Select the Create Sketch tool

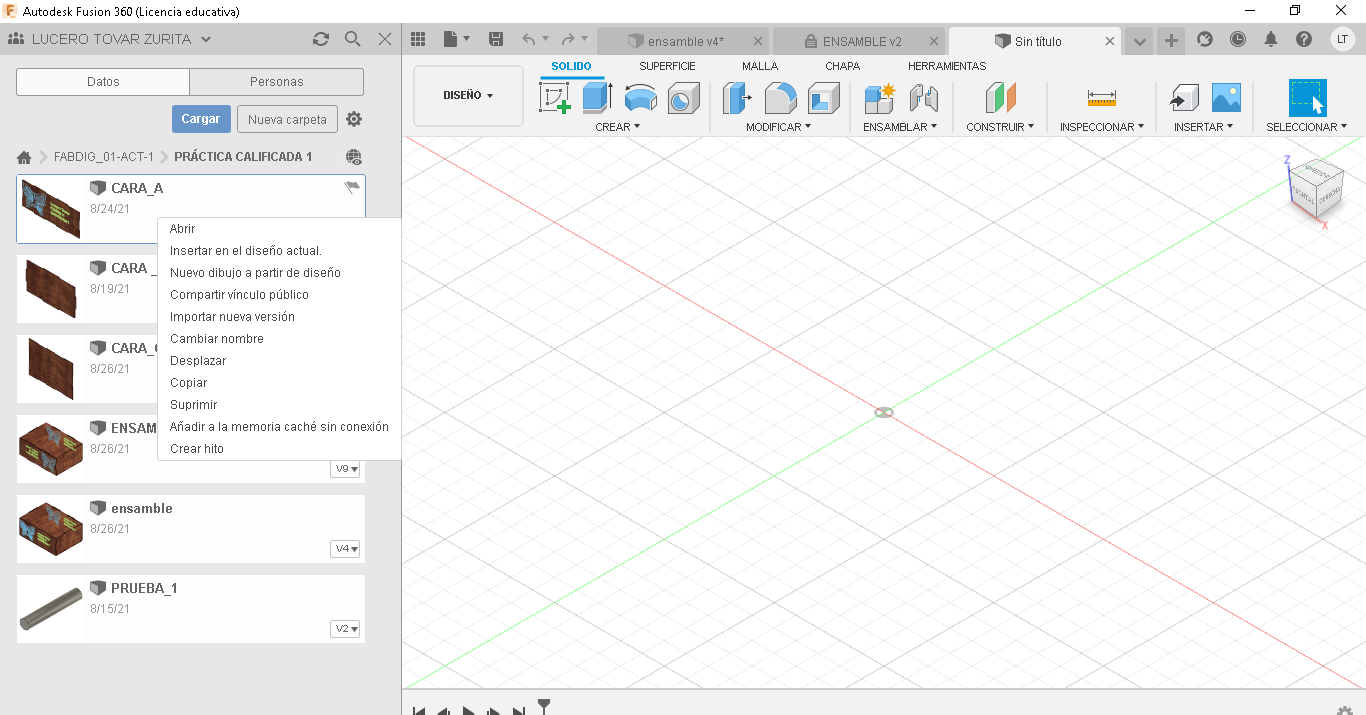(x=555, y=98)
